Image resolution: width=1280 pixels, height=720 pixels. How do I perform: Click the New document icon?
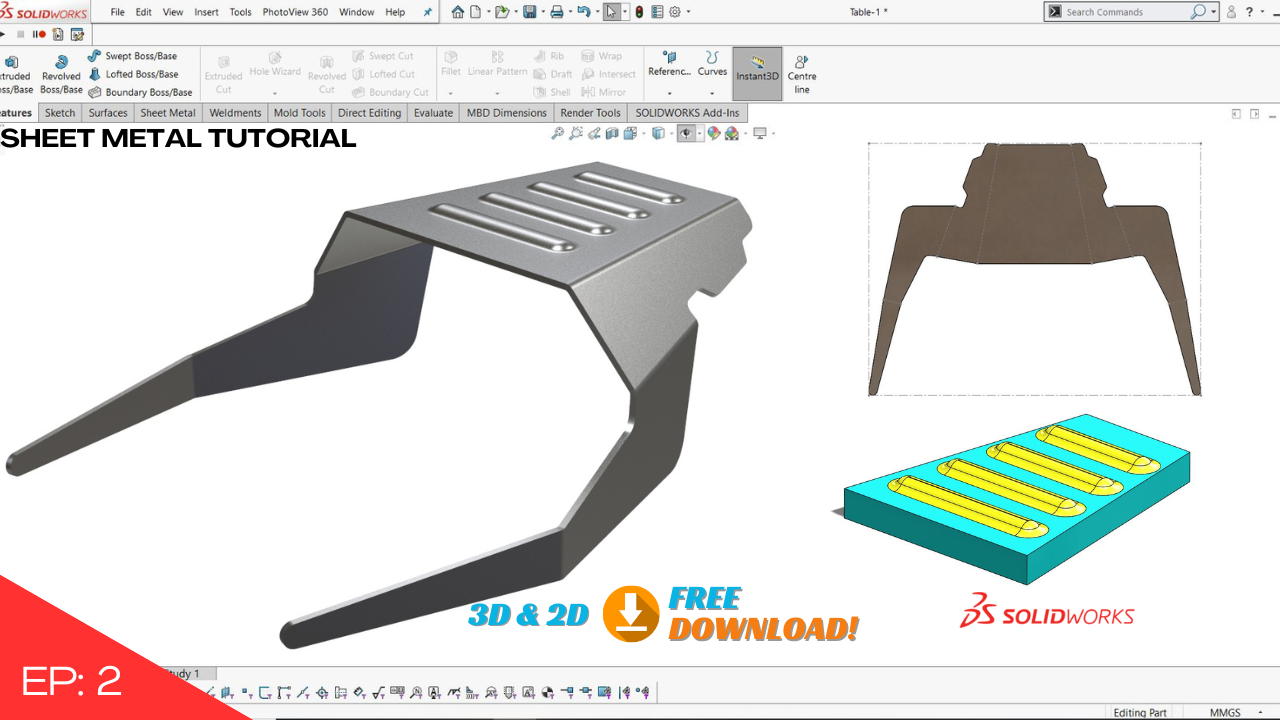[476, 12]
